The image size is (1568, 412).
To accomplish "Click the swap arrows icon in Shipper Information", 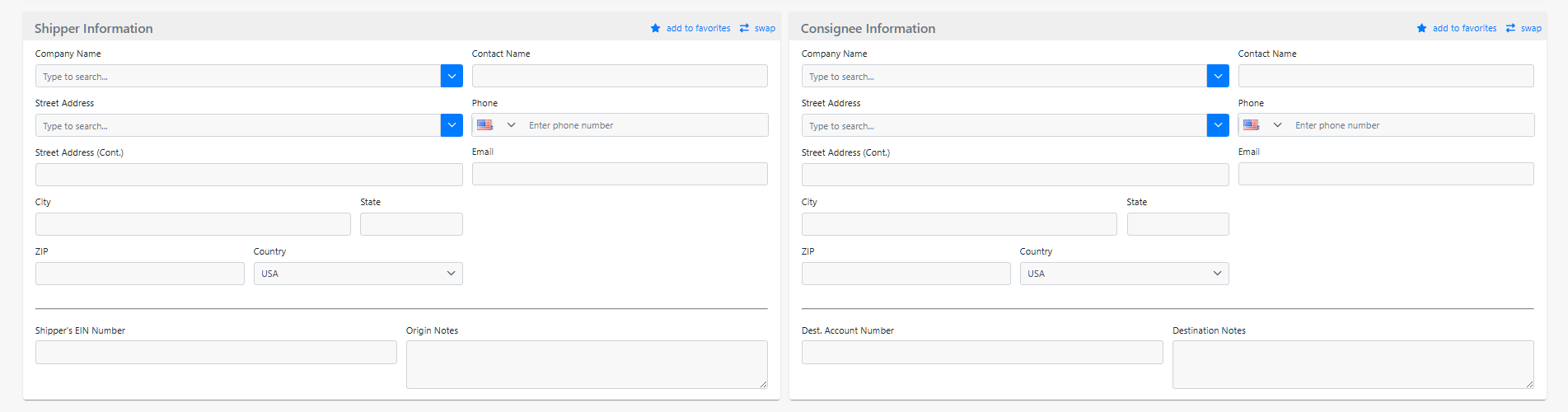I will 744,28.
